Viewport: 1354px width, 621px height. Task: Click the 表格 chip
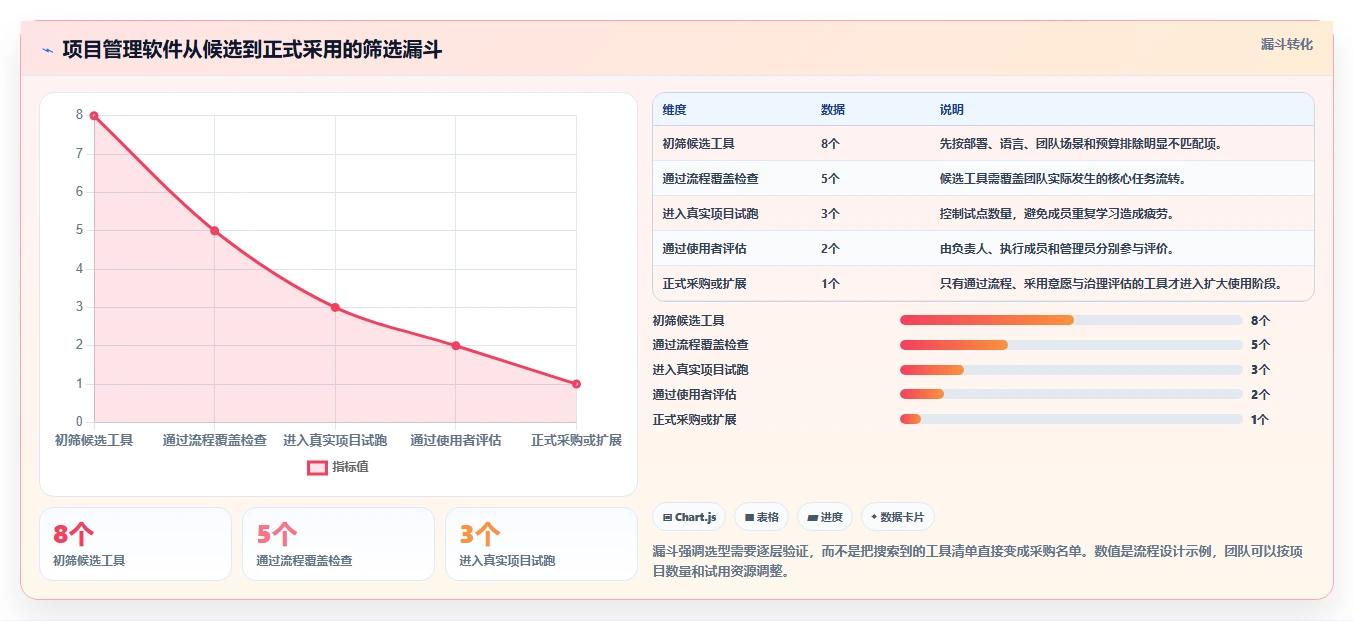click(761, 517)
